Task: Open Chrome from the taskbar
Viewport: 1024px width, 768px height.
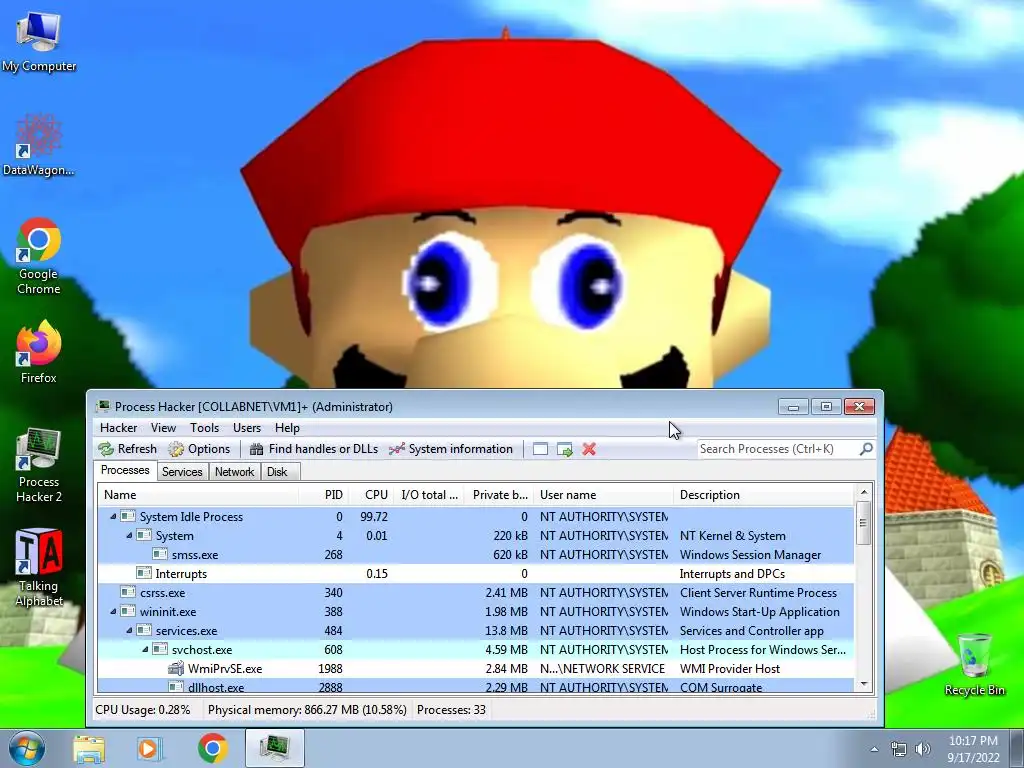Action: (x=213, y=748)
